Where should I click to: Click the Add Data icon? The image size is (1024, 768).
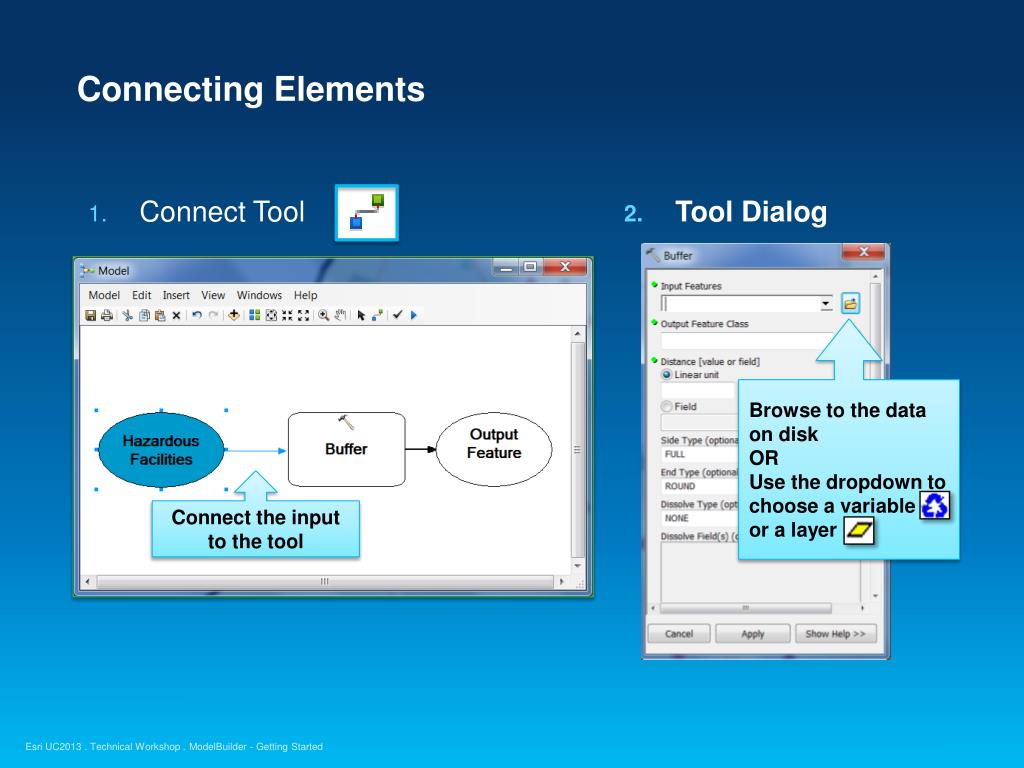[234, 315]
